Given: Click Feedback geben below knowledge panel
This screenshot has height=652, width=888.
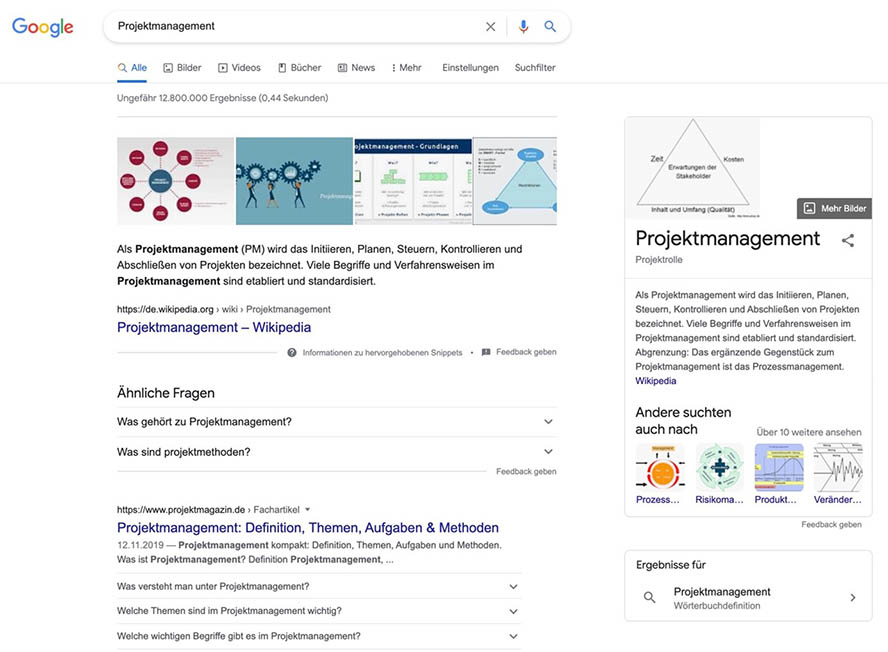Looking at the screenshot, I should click(x=831, y=525).
